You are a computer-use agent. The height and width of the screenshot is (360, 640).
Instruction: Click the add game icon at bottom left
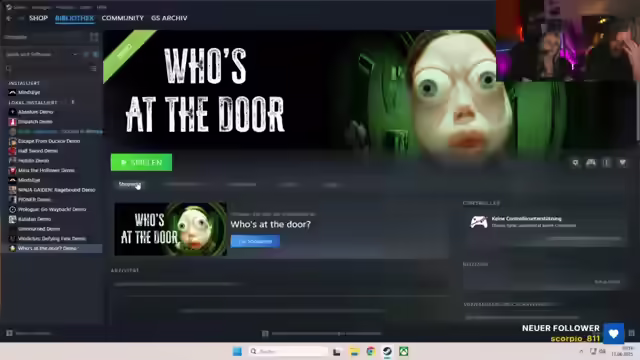9,333
